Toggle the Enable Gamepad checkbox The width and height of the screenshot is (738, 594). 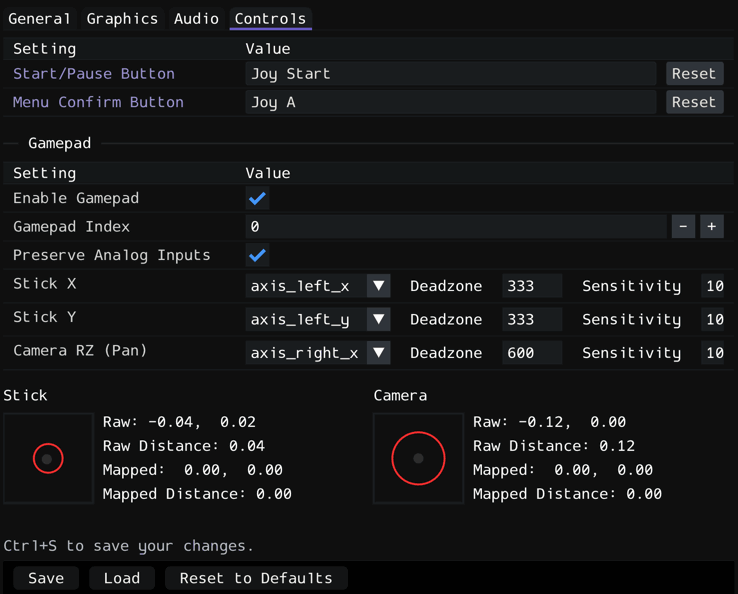[x=257, y=198]
